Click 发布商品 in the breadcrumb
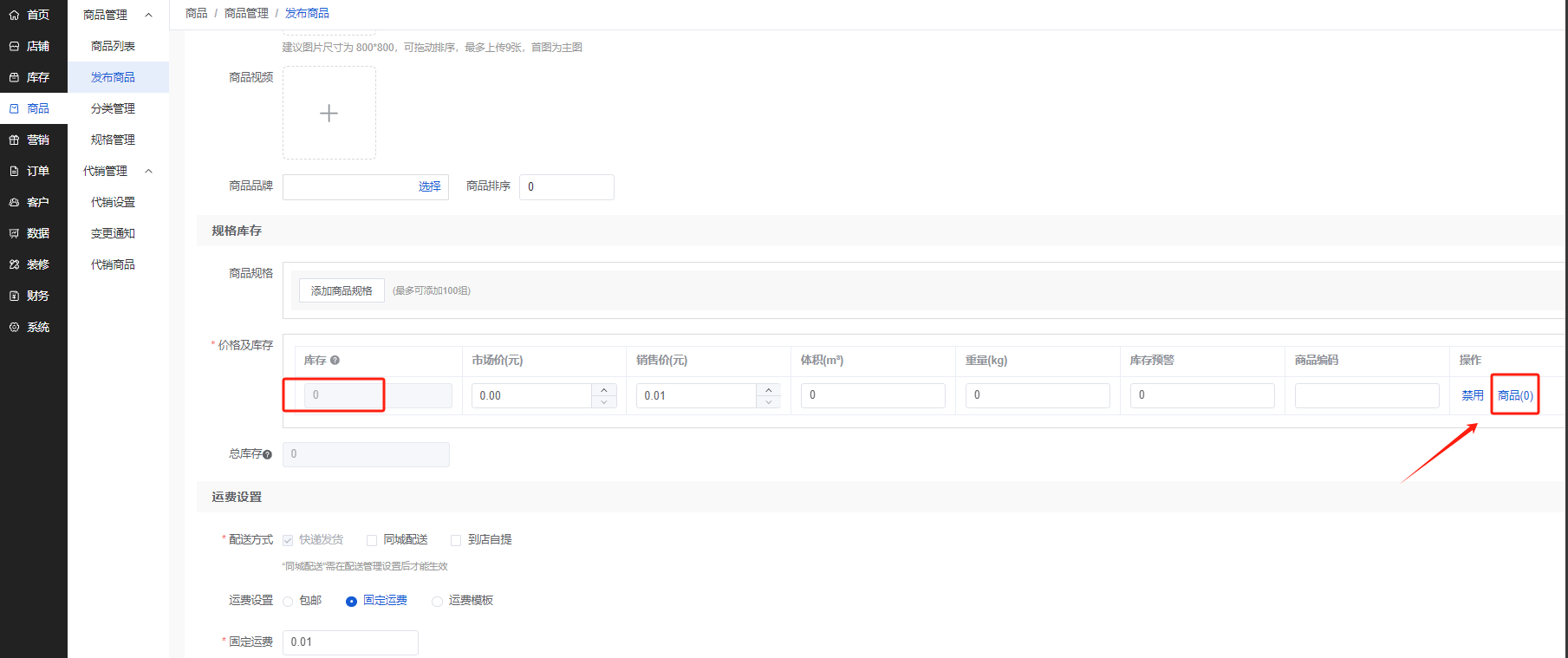 click(x=307, y=13)
